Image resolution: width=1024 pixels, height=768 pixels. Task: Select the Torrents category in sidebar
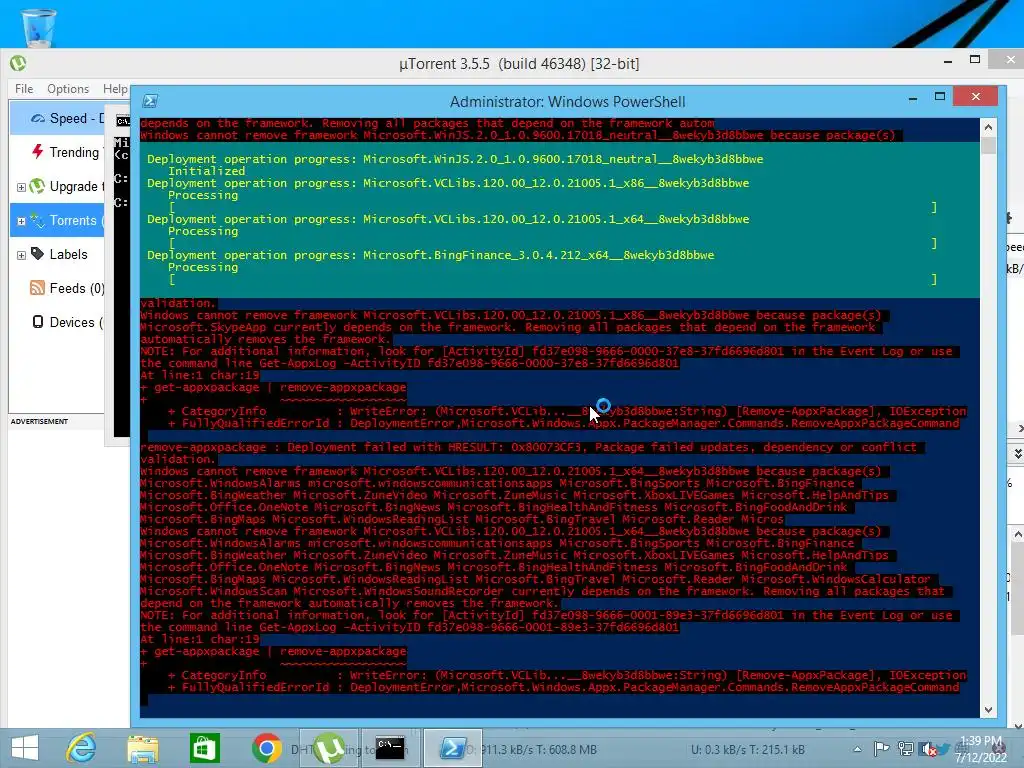click(57, 220)
